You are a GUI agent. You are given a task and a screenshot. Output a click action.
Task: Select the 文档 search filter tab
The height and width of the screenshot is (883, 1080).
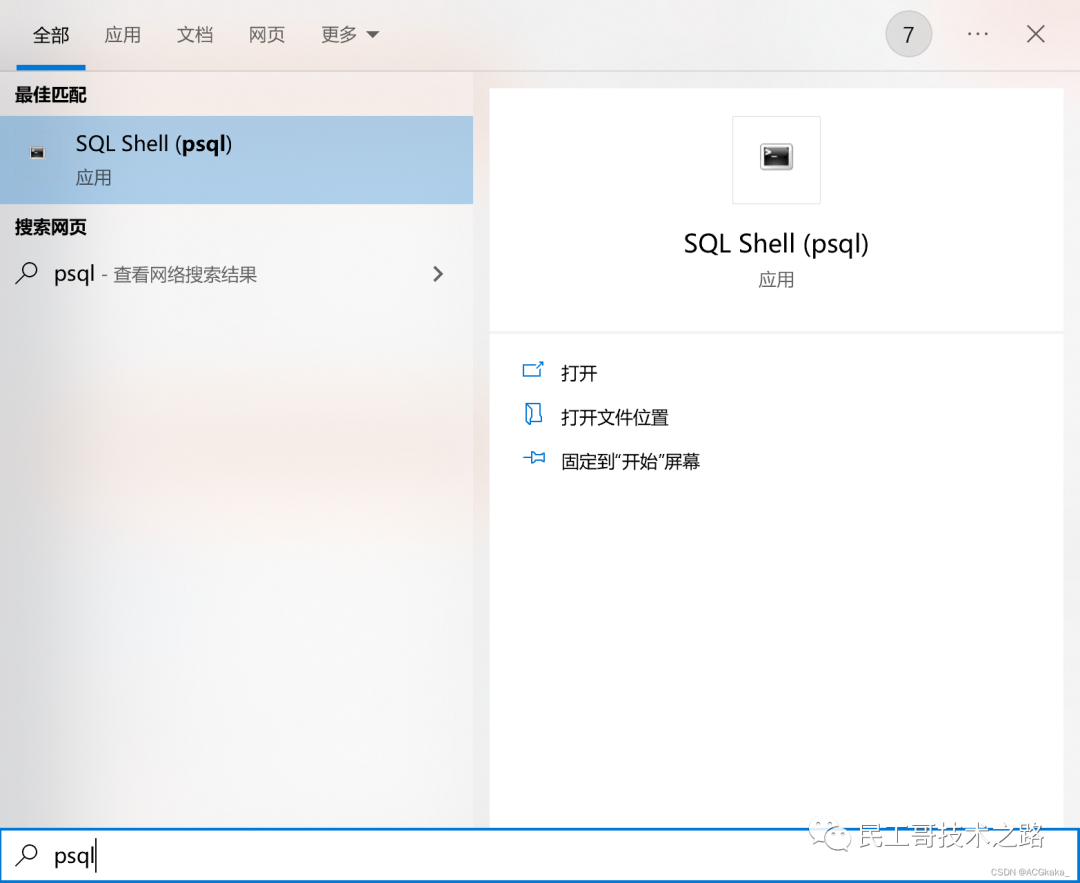coord(195,34)
